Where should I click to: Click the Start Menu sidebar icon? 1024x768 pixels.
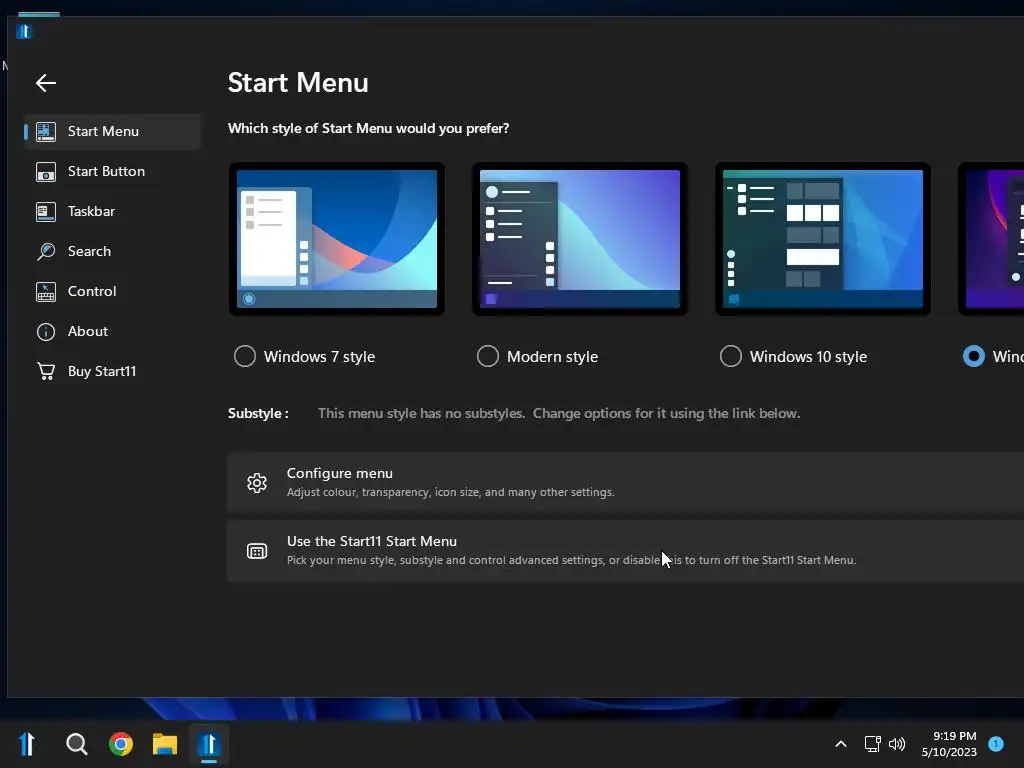46,131
